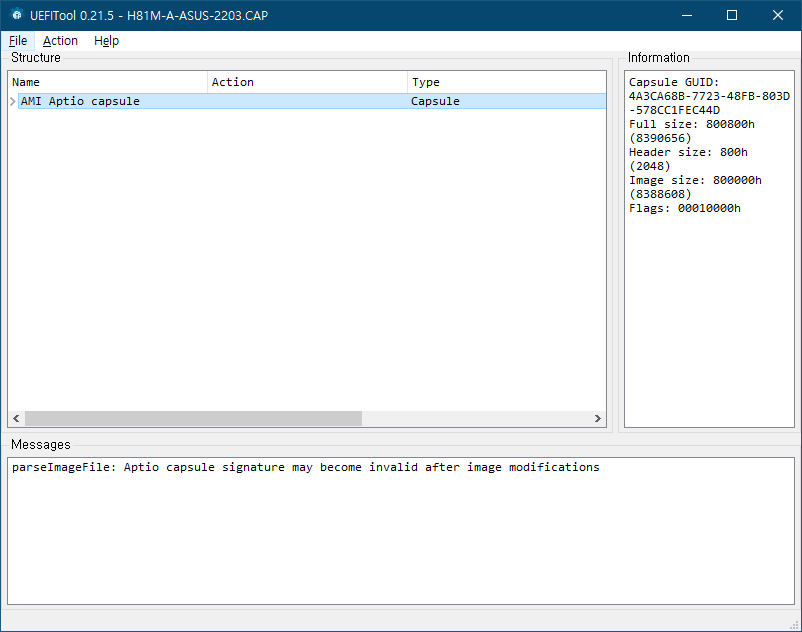Click the Flags: 00010000h line
The height and width of the screenshot is (632, 802).
pyautogui.click(x=684, y=208)
